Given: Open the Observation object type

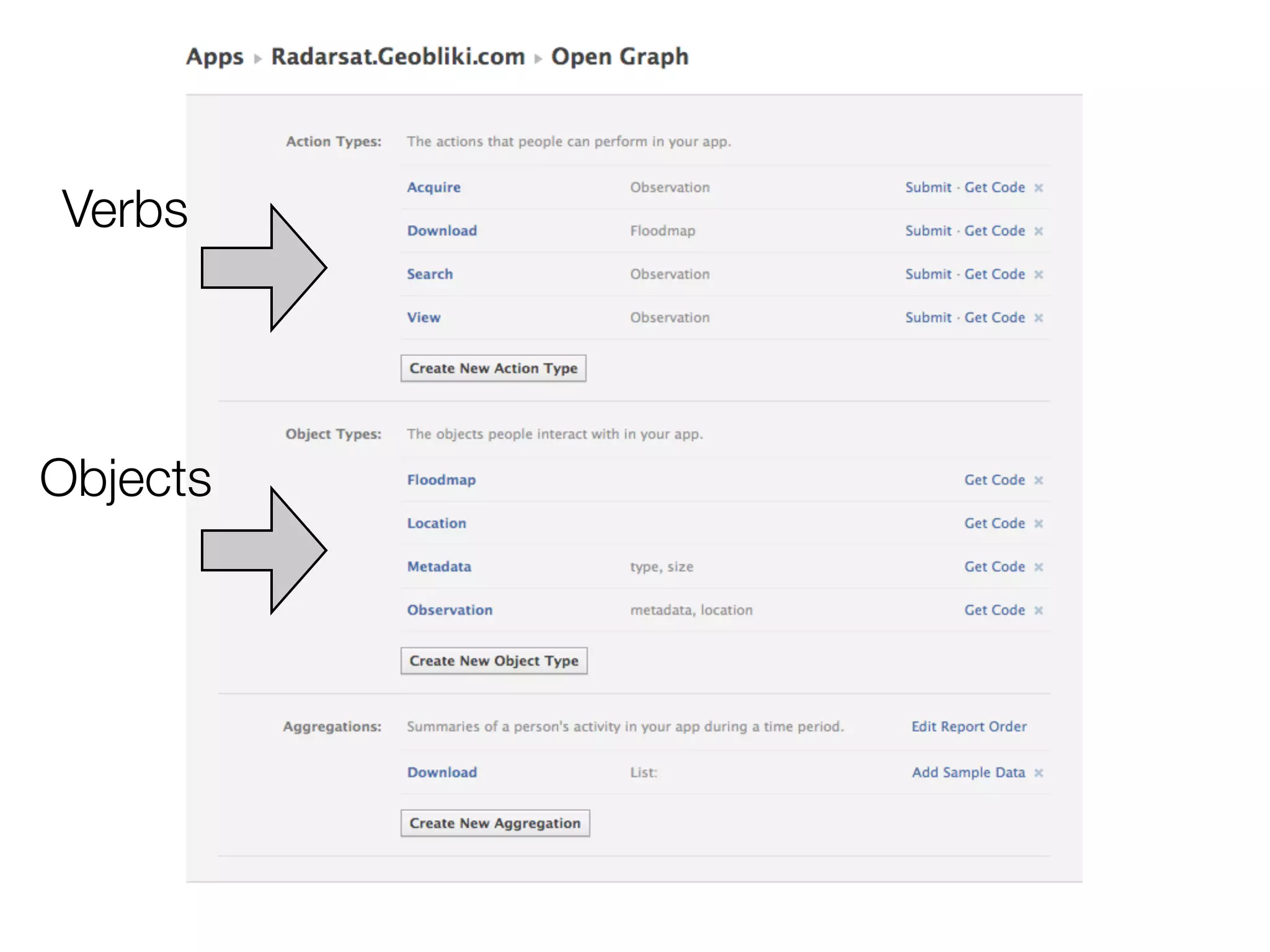Looking at the screenshot, I should 450,610.
